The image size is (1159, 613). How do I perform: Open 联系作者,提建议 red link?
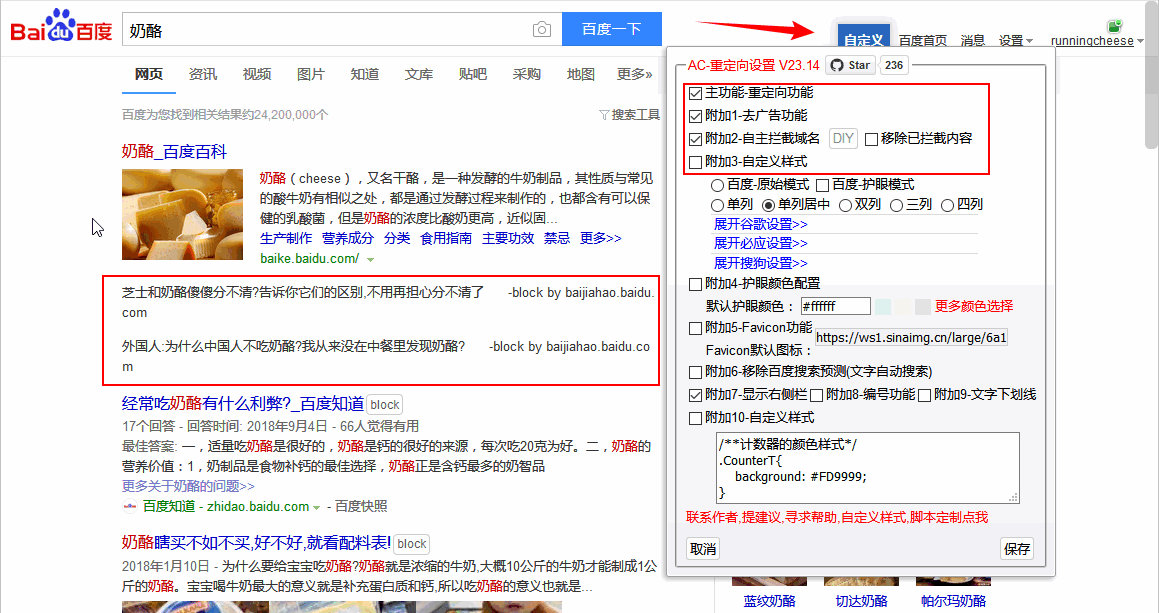point(837,518)
